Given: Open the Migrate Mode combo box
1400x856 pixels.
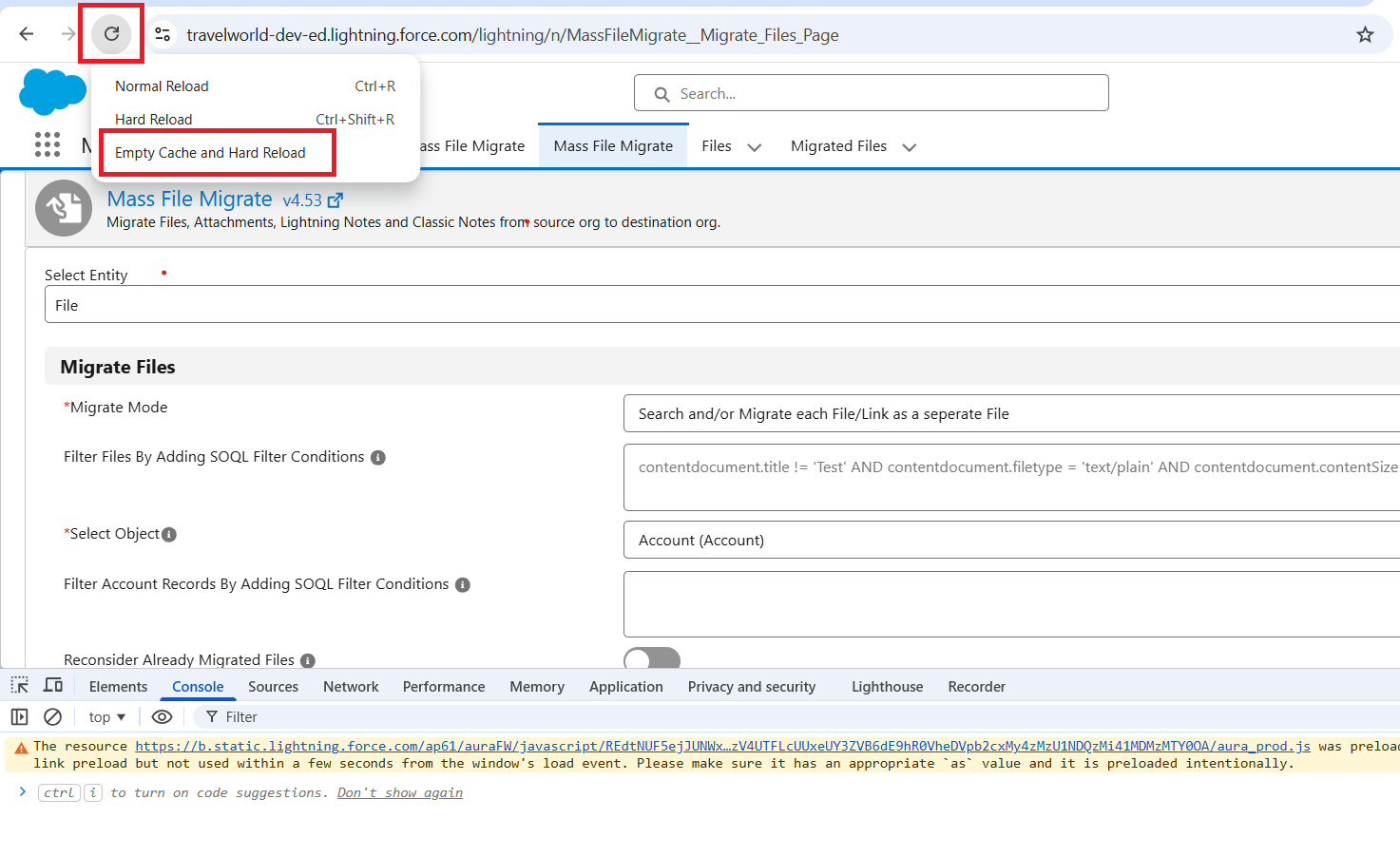Looking at the screenshot, I should 1011,413.
